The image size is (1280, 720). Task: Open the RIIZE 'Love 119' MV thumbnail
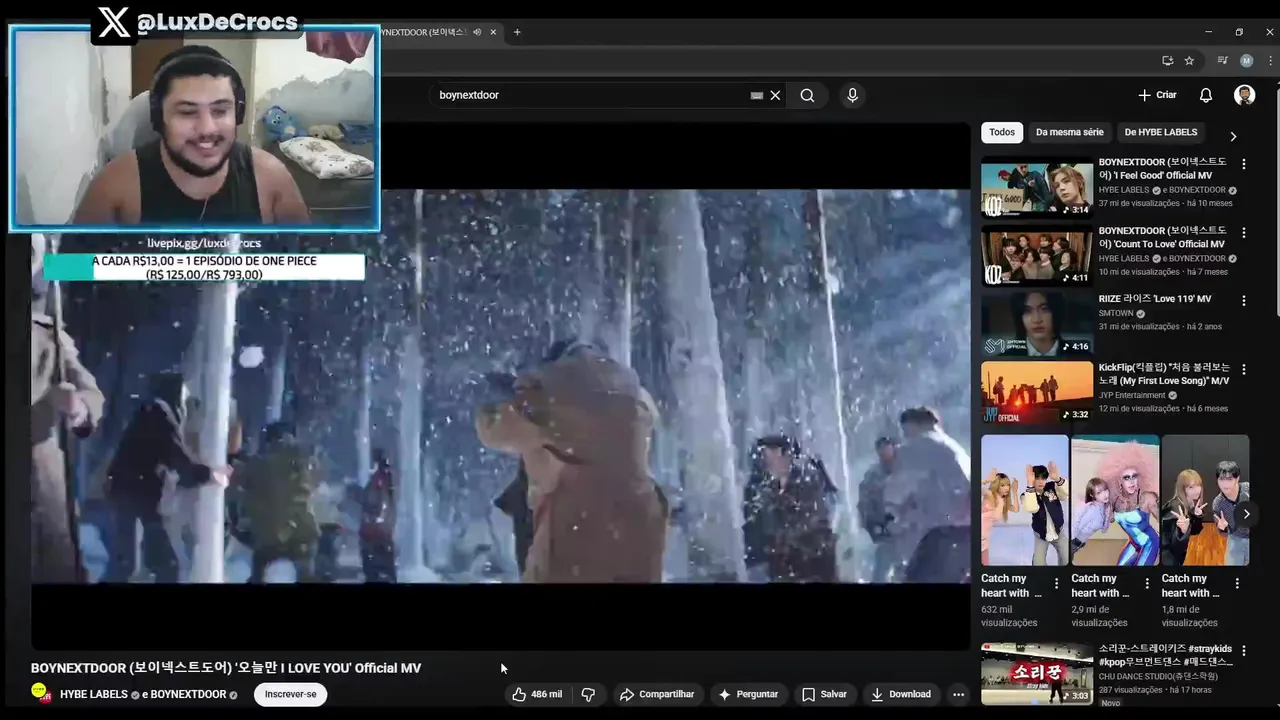tap(1037, 323)
